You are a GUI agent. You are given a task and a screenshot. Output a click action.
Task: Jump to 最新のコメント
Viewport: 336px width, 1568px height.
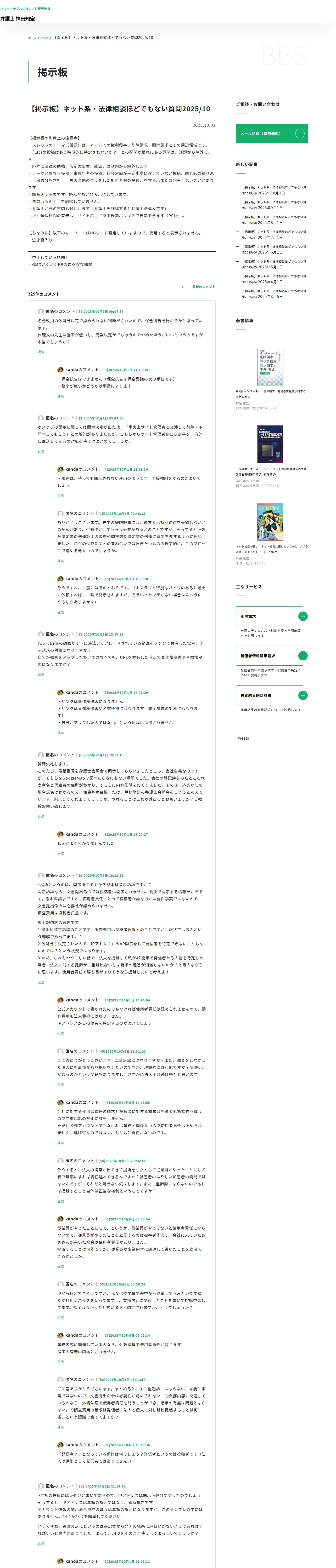tap(204, 287)
